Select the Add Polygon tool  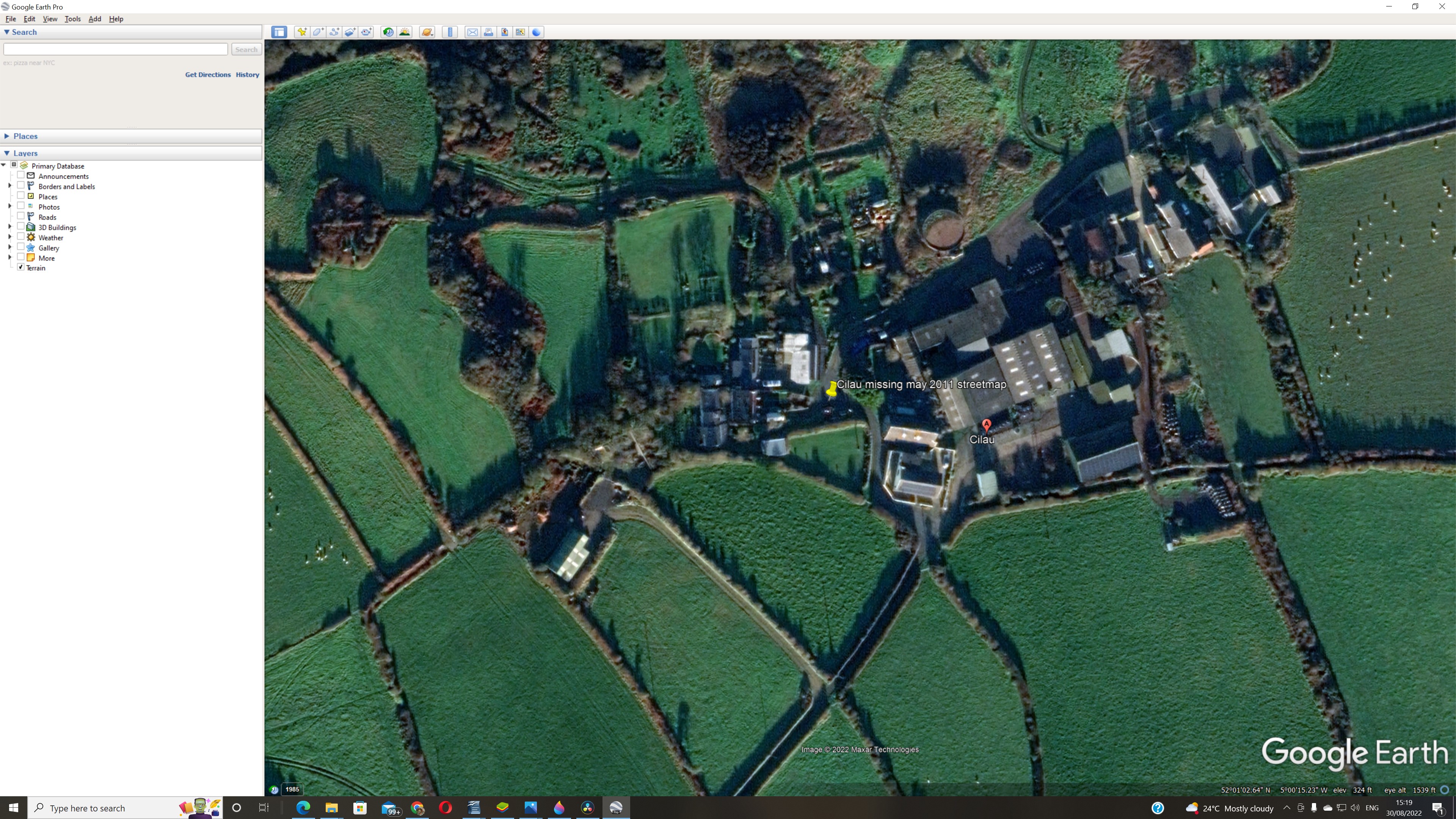pyautogui.click(x=318, y=32)
